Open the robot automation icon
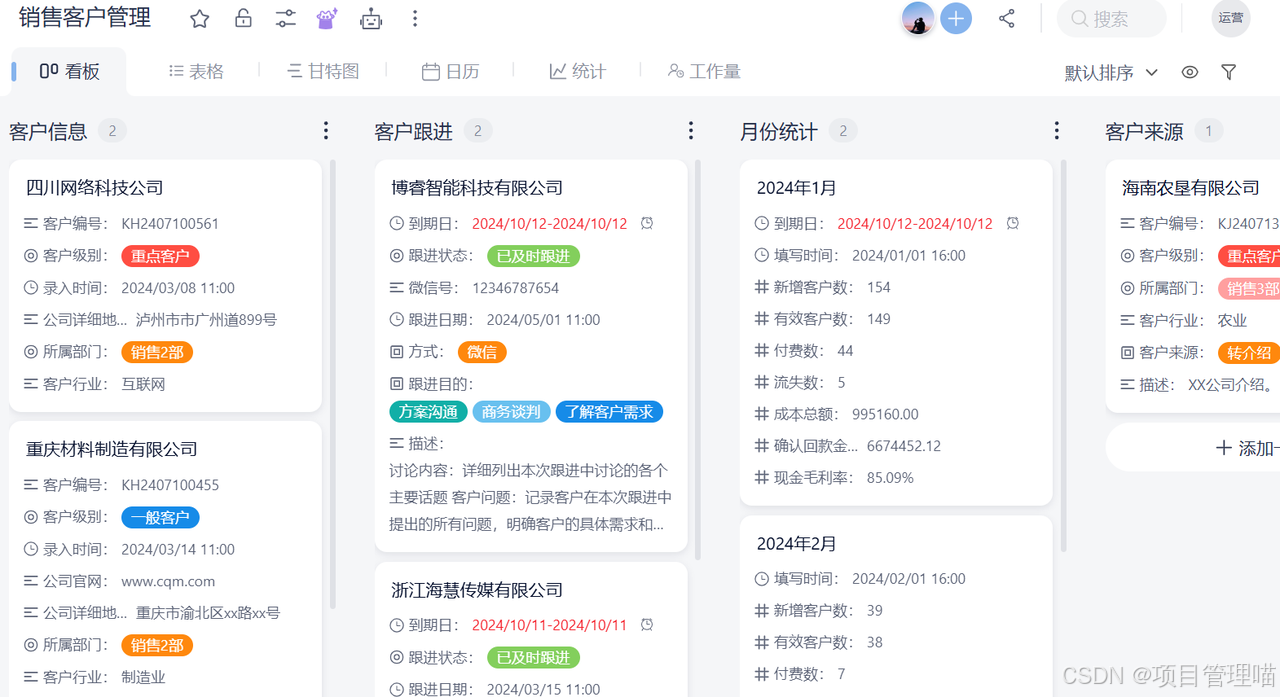1280x697 pixels. tap(371, 18)
